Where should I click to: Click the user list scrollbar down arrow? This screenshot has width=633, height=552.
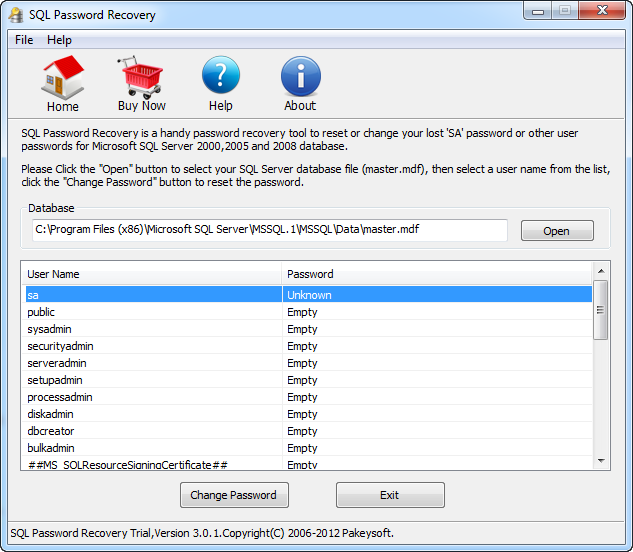pyautogui.click(x=601, y=461)
